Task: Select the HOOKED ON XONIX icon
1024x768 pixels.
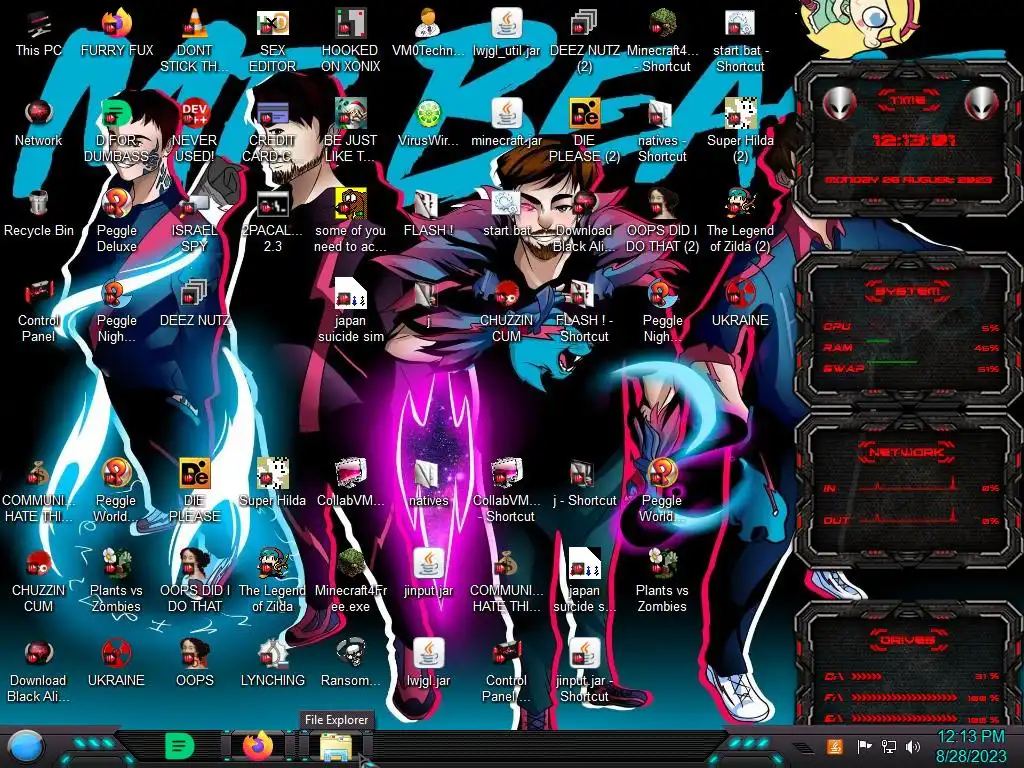Action: click(x=350, y=42)
